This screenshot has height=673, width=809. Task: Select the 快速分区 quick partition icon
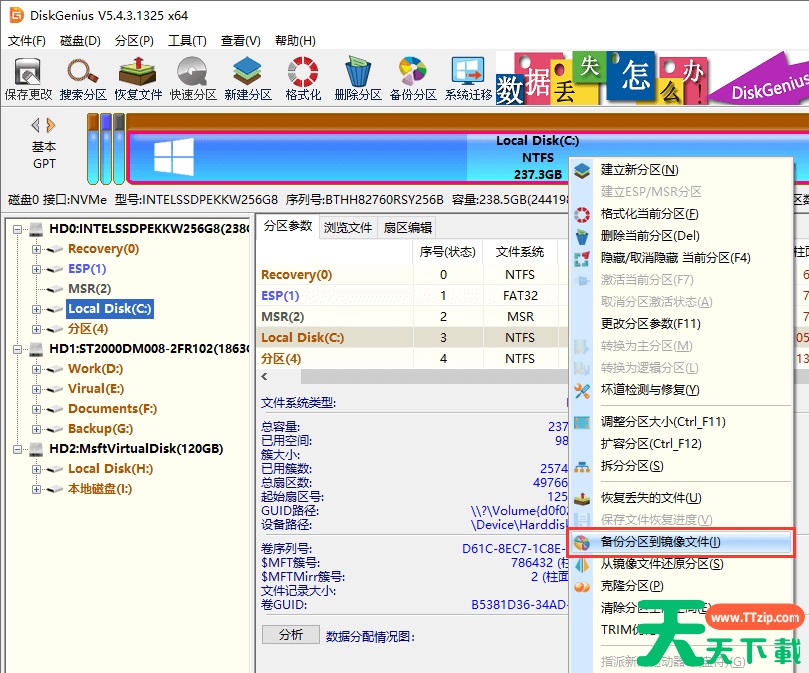(x=193, y=78)
